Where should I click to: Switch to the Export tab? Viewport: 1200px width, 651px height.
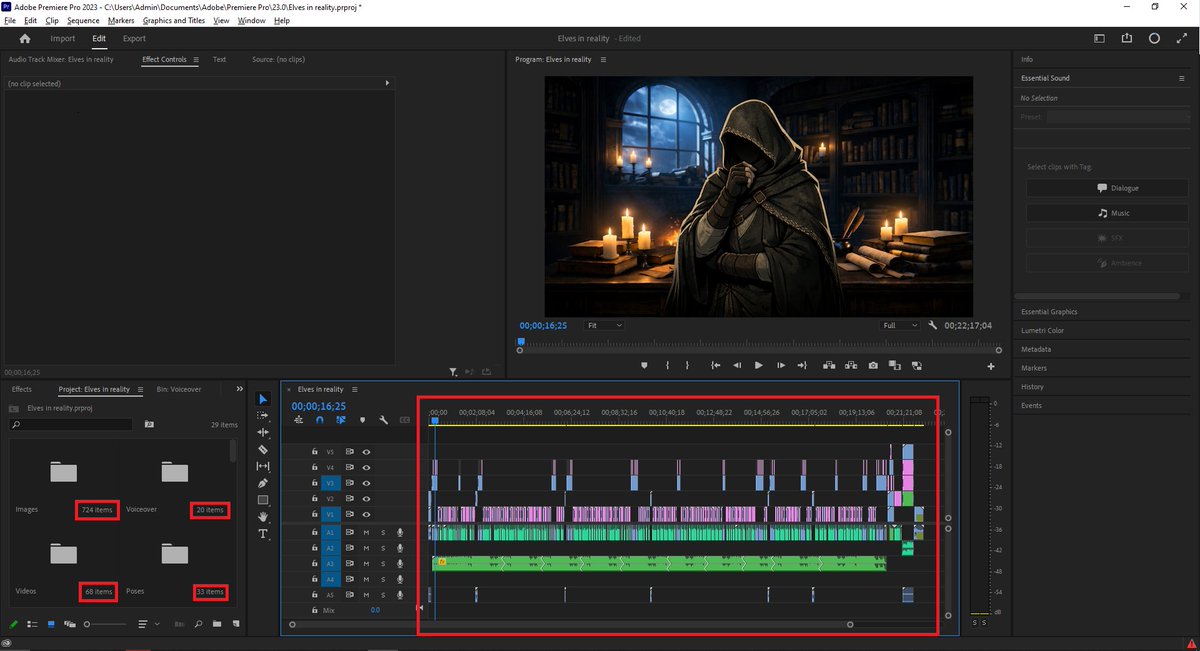[x=134, y=38]
